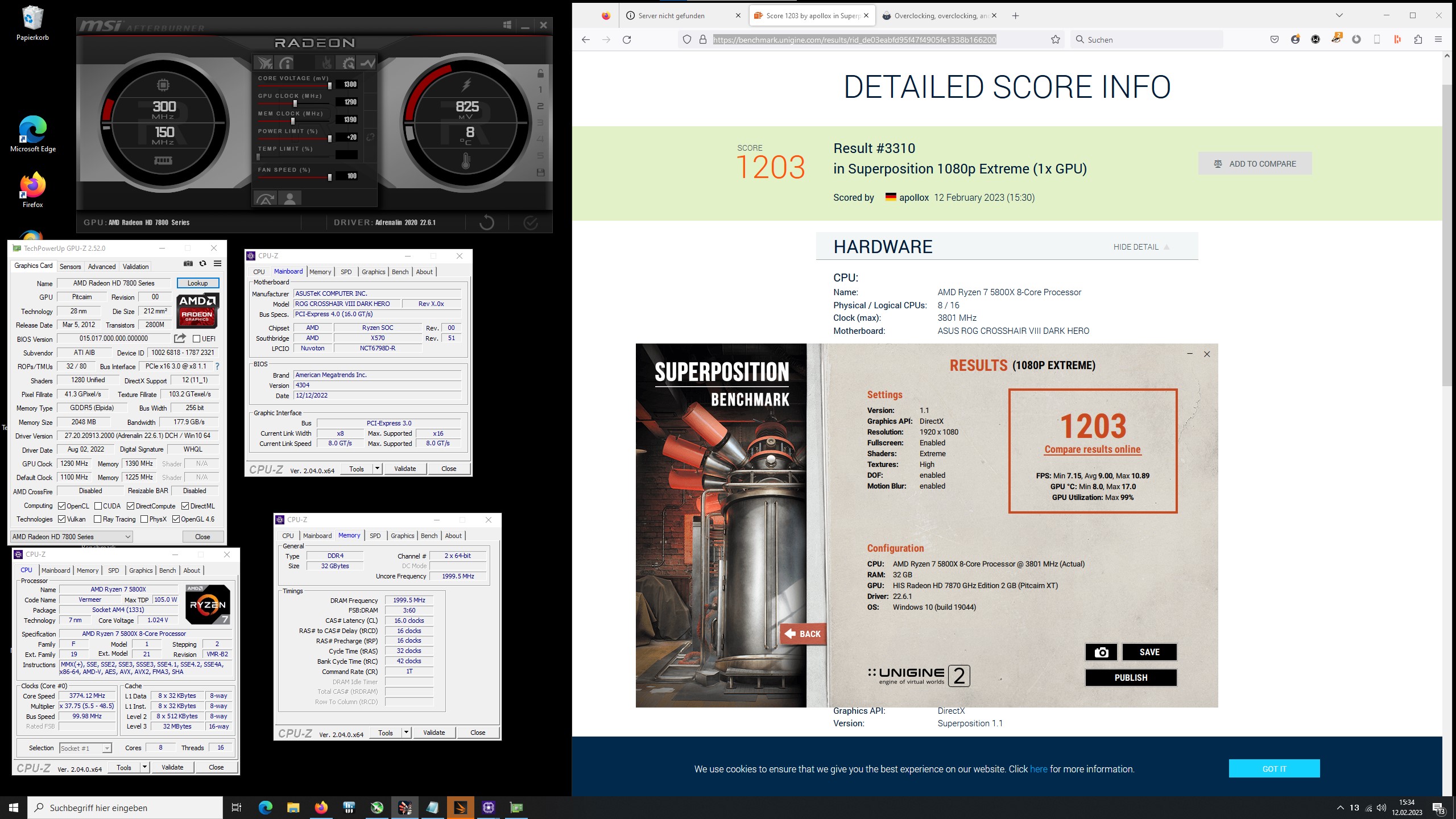The height and width of the screenshot is (819, 1456).
Task: Open GPU-Z hamburger menu icon
Action: tap(217, 263)
